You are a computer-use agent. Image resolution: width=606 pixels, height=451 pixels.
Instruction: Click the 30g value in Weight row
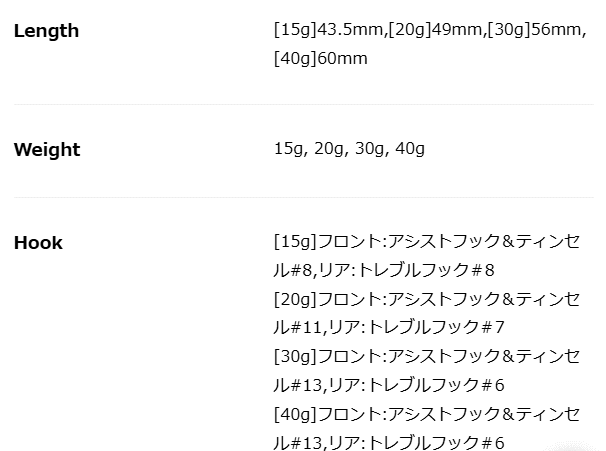pos(369,149)
